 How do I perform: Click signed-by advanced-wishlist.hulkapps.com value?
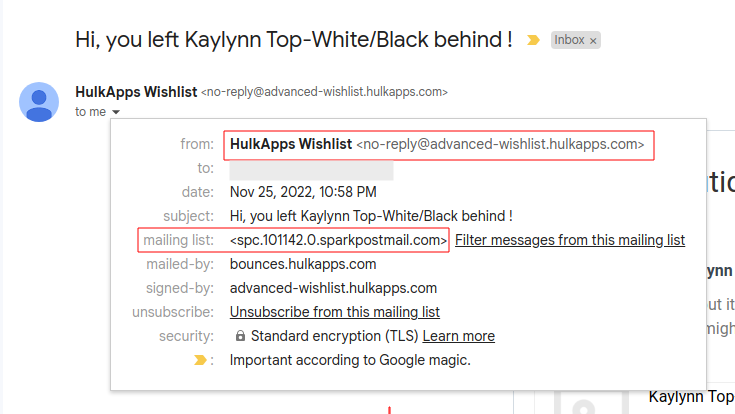pos(333,288)
